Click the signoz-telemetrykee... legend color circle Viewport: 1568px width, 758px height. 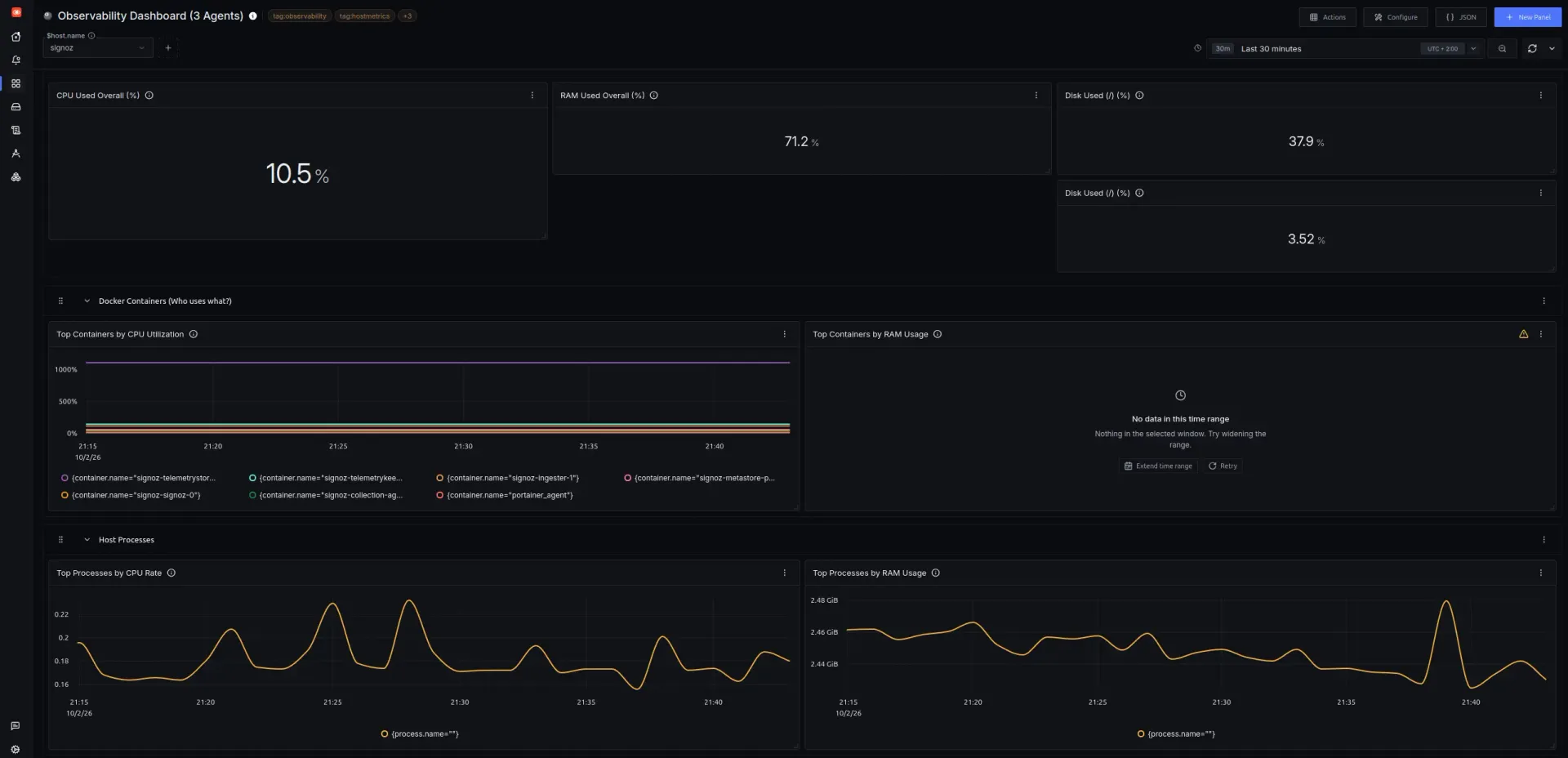click(252, 478)
